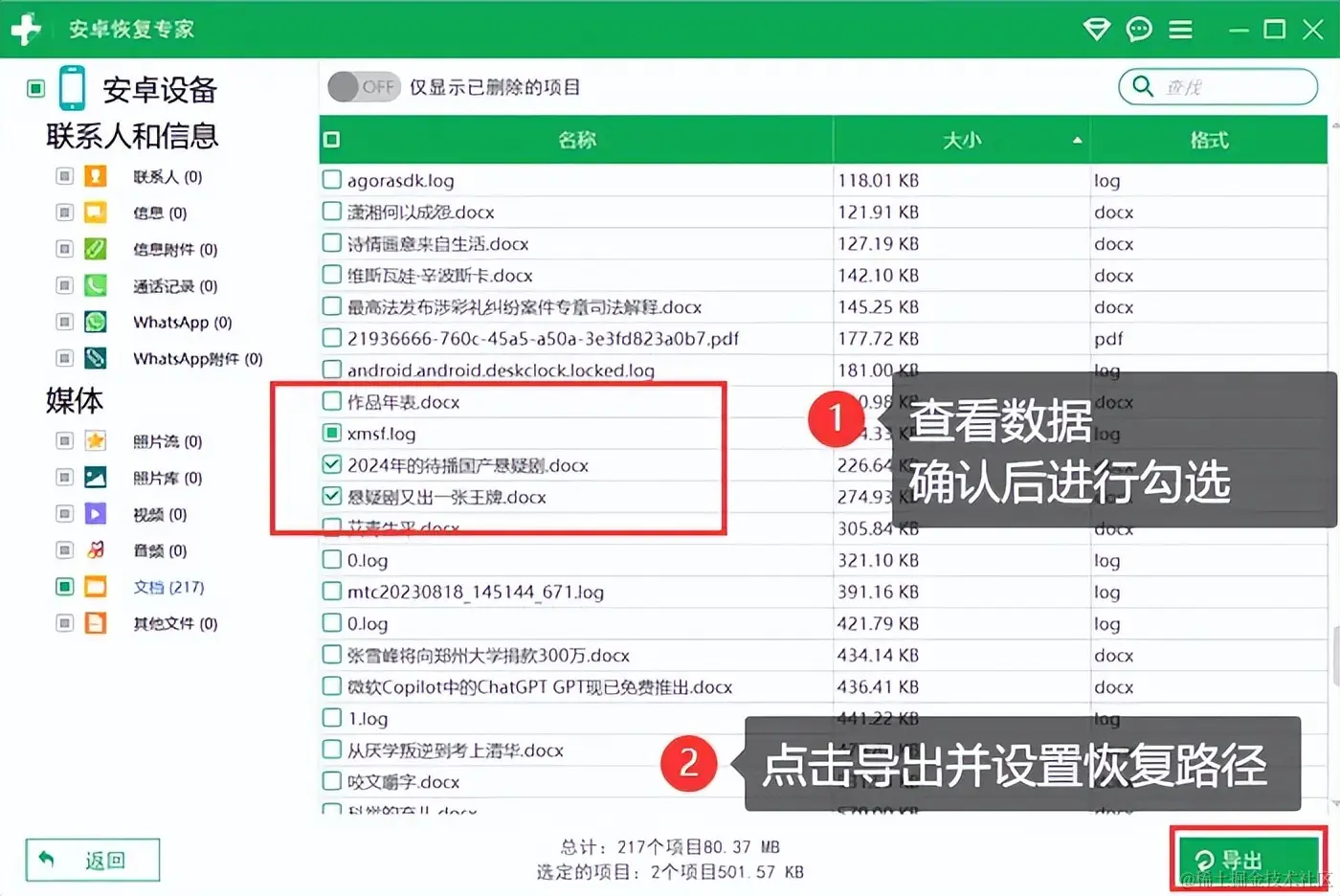The width and height of the screenshot is (1340, 896).
Task: Click the 视频 video play icon
Action: click(x=96, y=513)
